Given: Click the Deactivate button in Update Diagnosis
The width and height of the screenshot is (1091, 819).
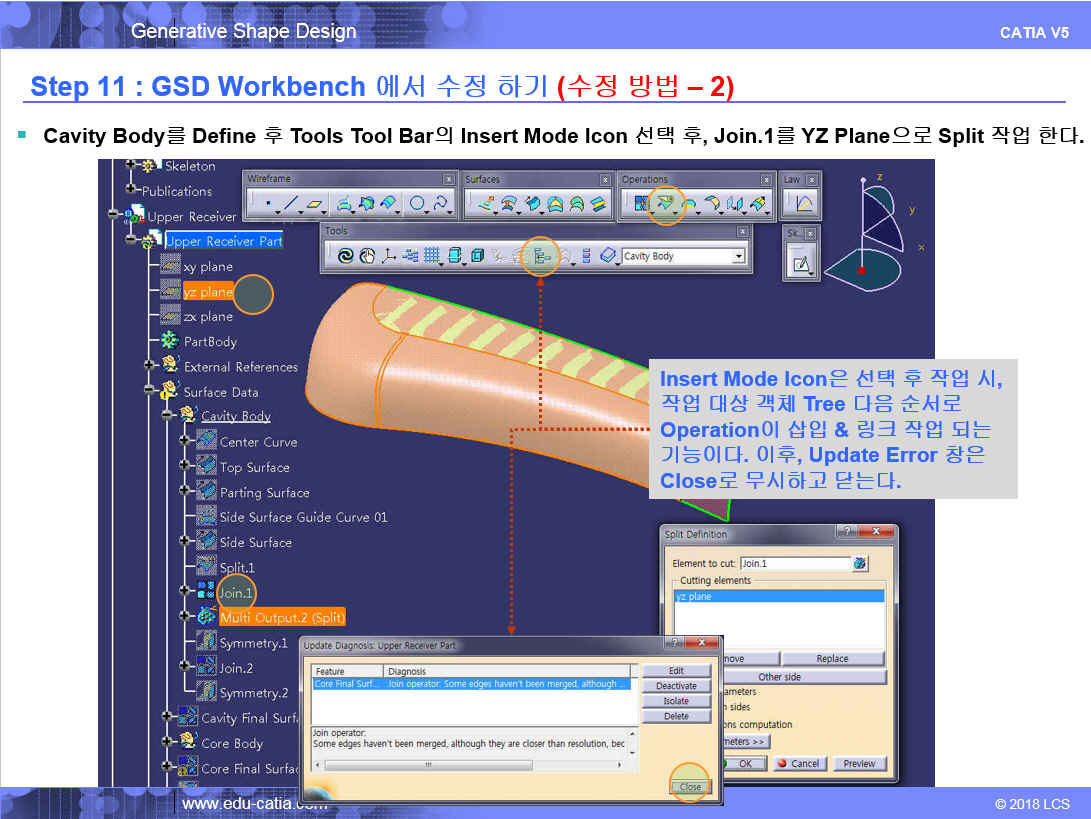Looking at the screenshot, I should (676, 686).
